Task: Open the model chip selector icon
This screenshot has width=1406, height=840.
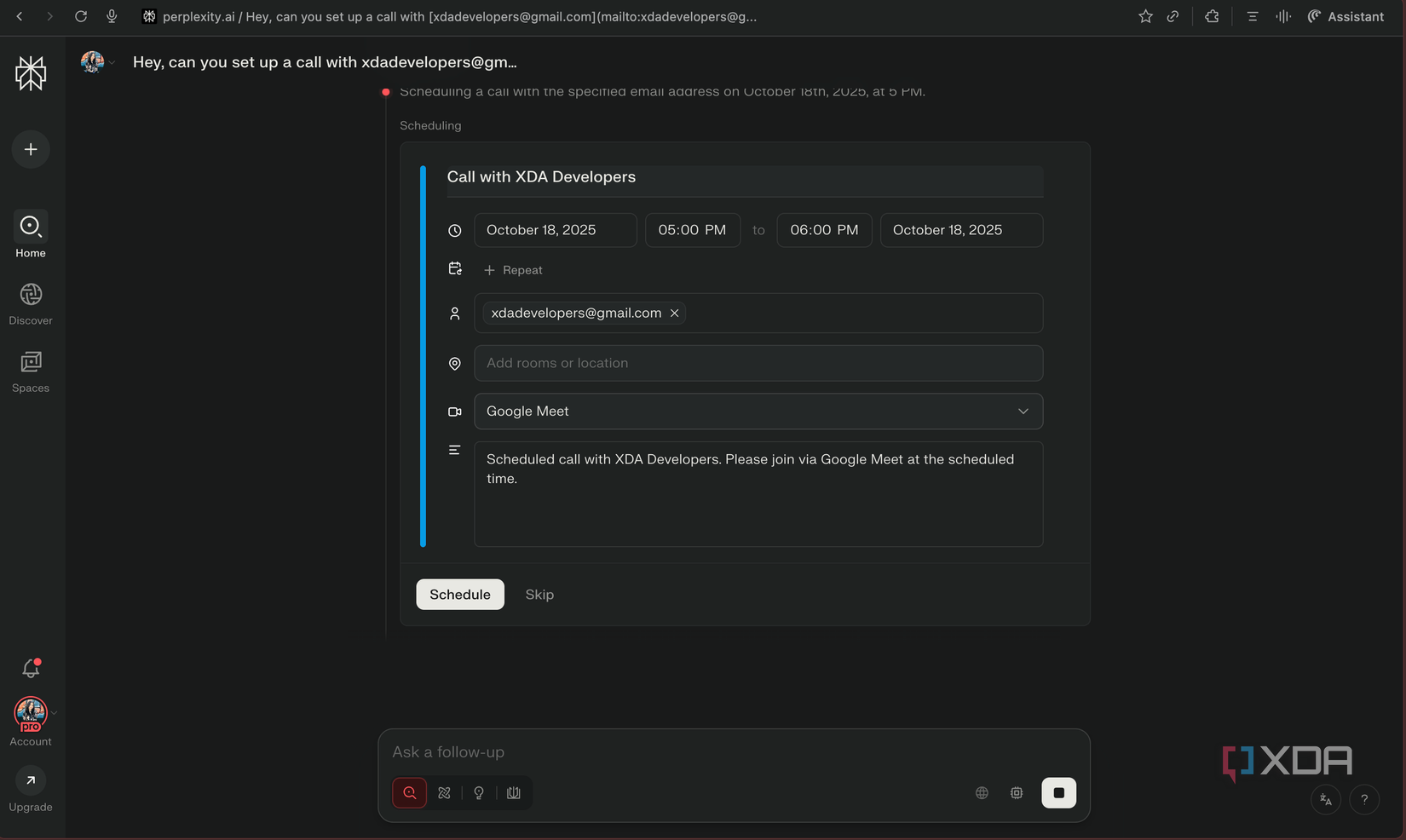Action: [1017, 793]
